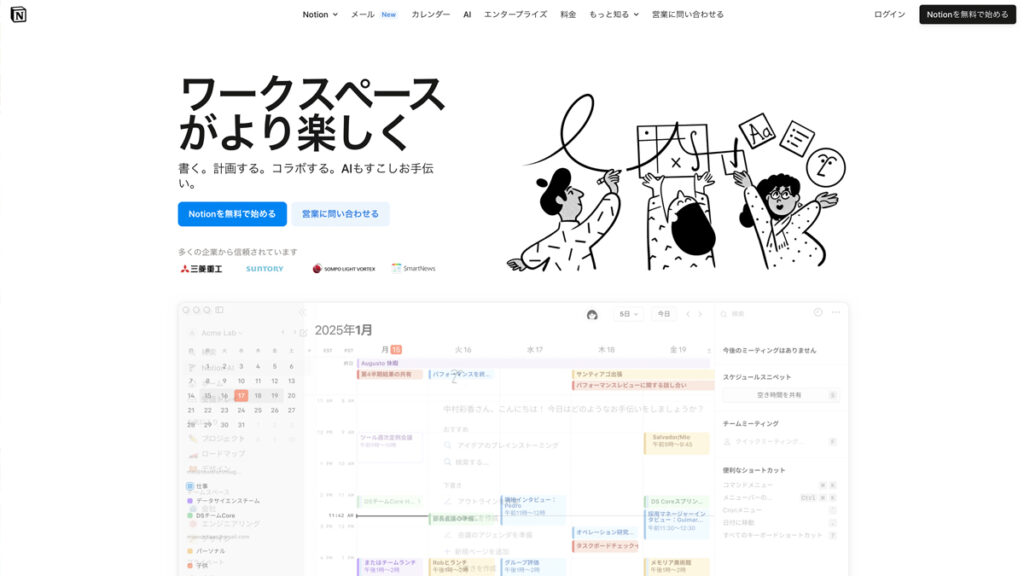The width and height of the screenshot is (1024, 576).
Task: Click the 金 19 day column header
Action: (x=678, y=350)
